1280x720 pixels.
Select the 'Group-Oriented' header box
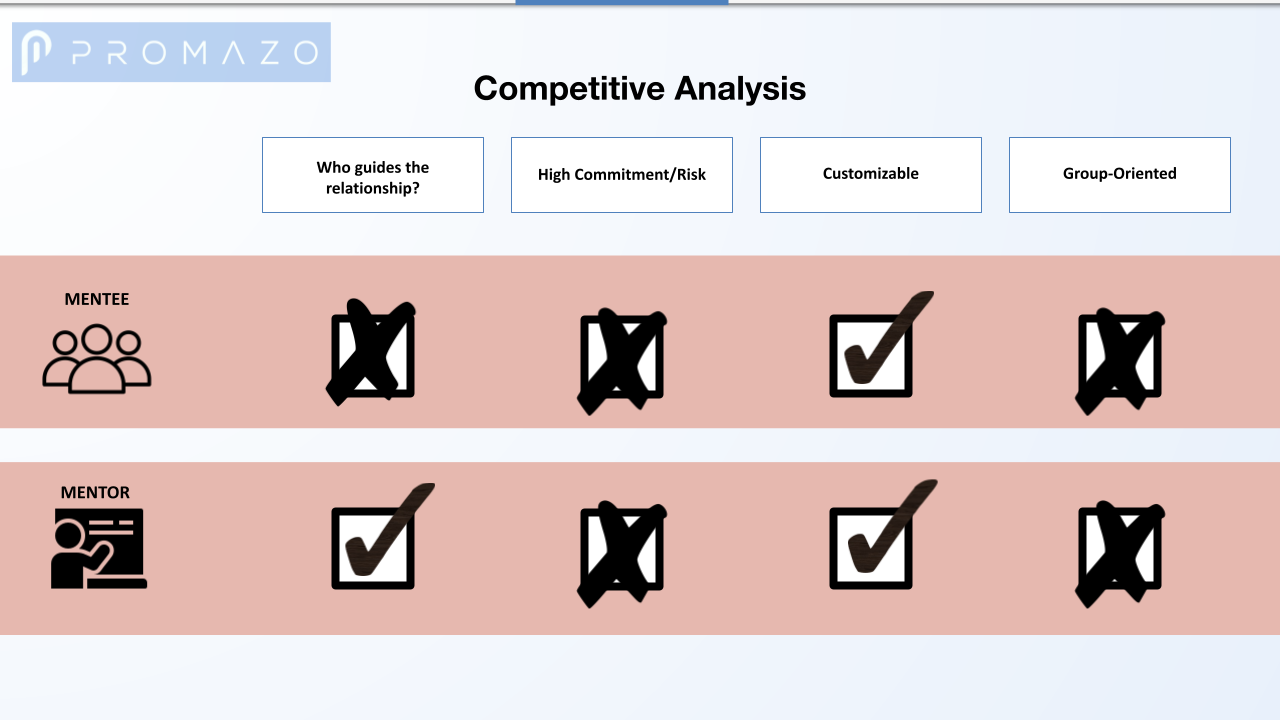(x=1120, y=175)
